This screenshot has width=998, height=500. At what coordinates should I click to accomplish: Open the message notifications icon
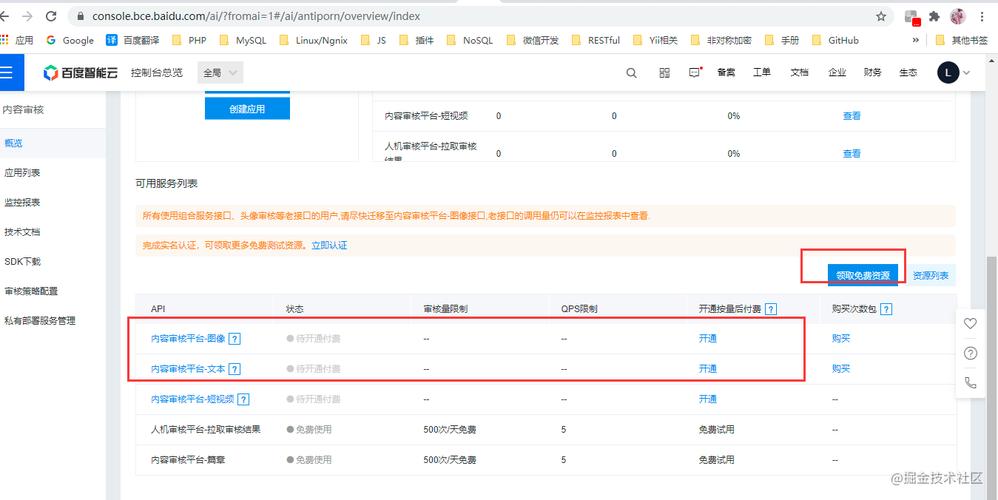pyautogui.click(x=695, y=73)
